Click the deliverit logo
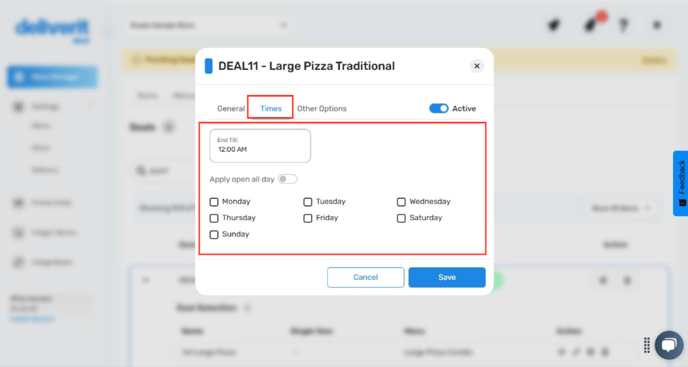688x367 pixels. 52,30
